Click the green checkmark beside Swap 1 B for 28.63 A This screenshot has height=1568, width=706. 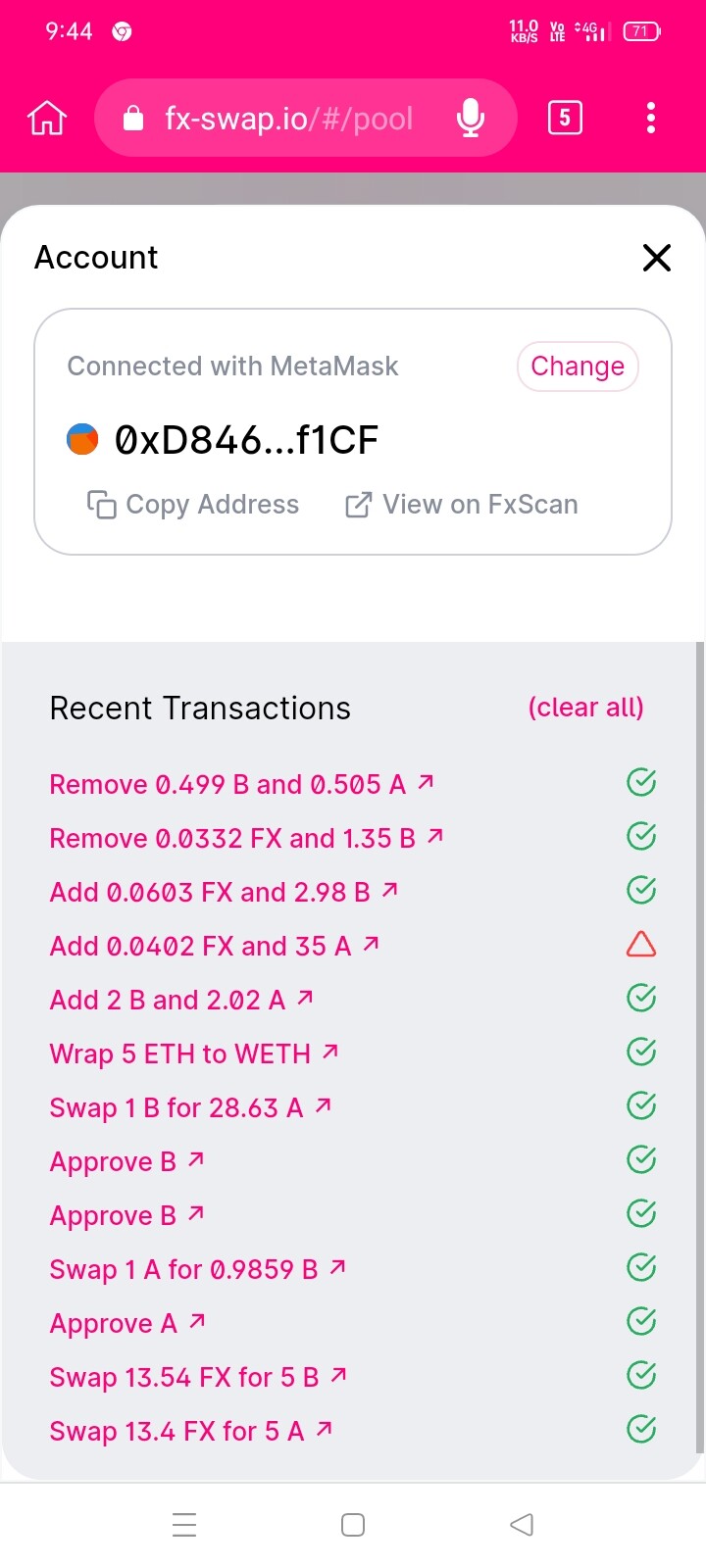click(x=641, y=1106)
